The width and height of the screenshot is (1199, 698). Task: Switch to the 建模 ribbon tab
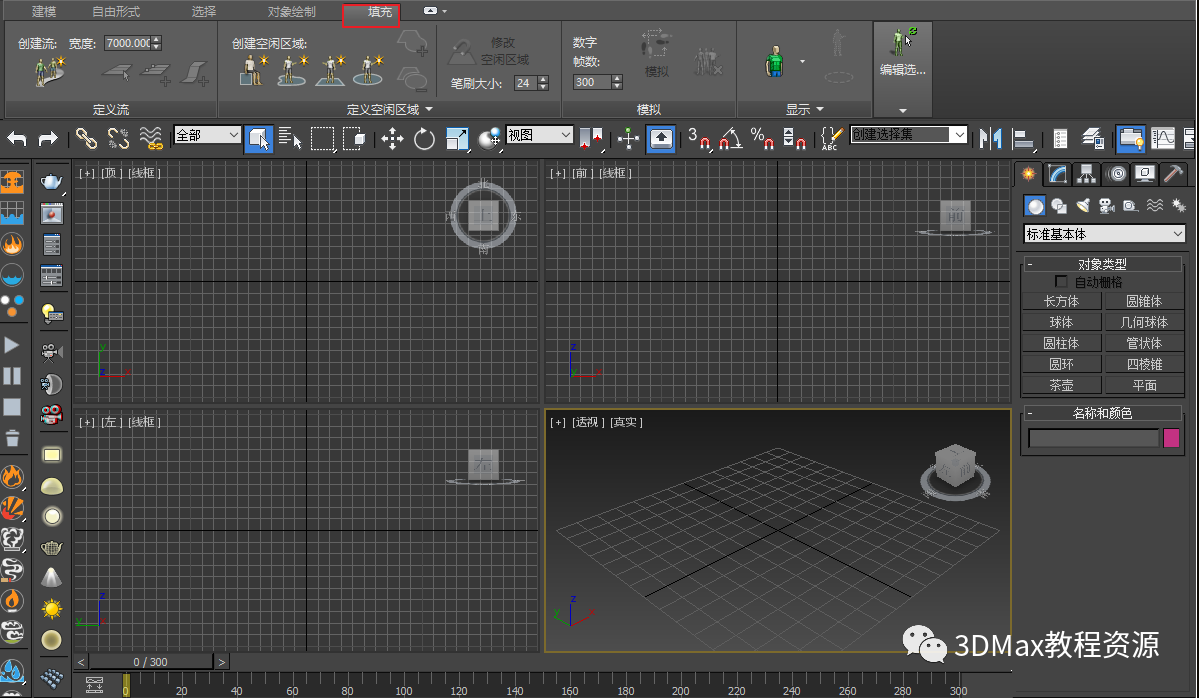click(x=44, y=12)
